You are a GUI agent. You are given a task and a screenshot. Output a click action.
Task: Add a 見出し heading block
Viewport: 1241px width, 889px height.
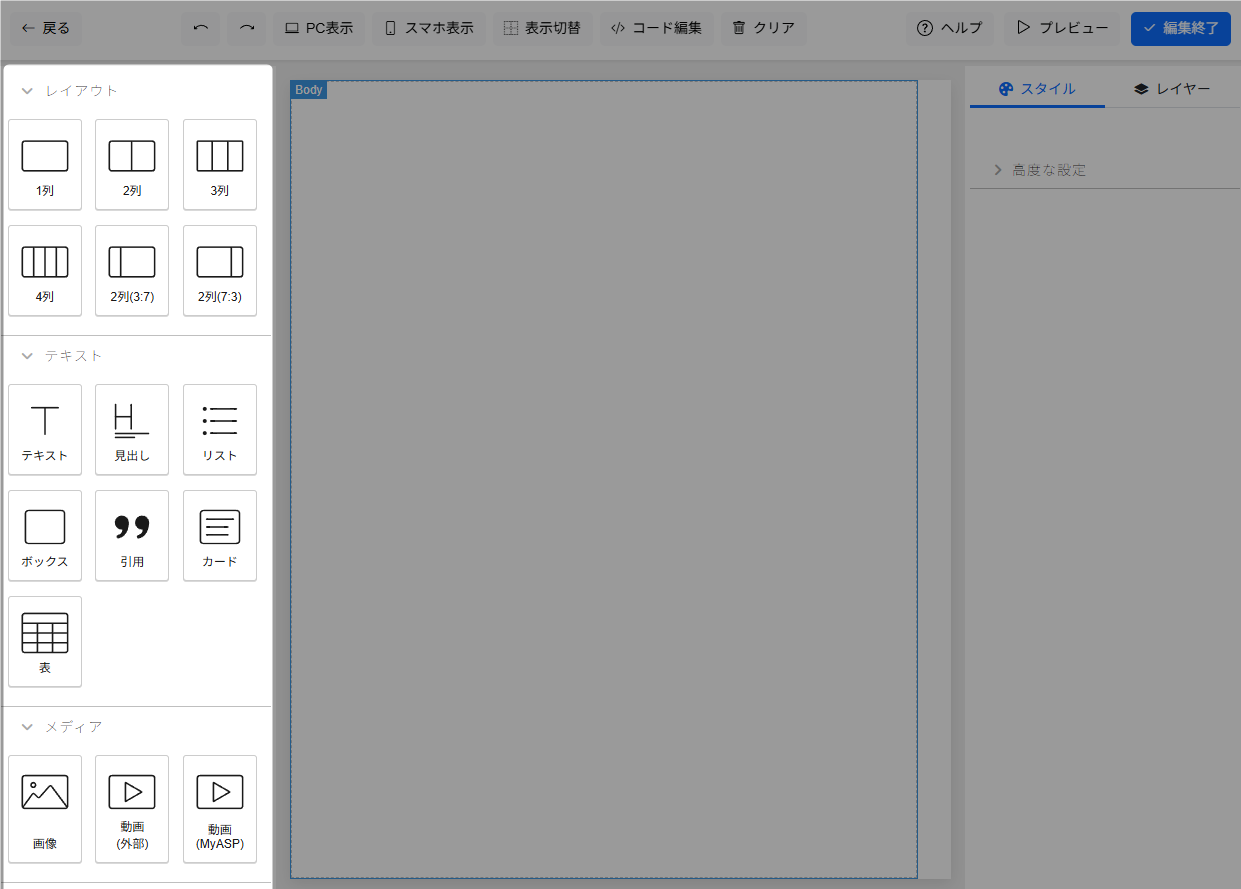pos(132,430)
